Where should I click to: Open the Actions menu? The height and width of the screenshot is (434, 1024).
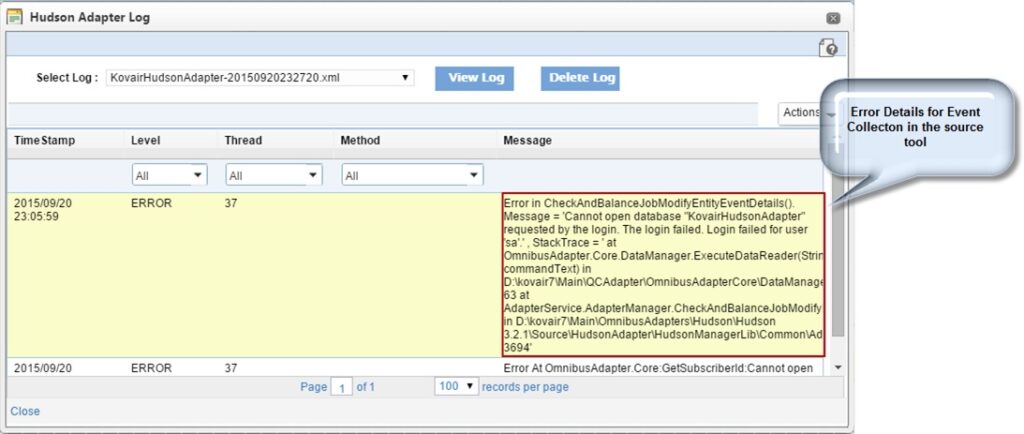[800, 113]
